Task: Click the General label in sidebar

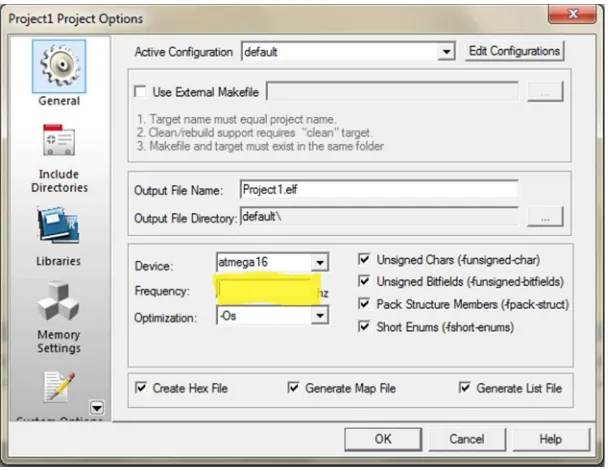Action: coord(59,101)
